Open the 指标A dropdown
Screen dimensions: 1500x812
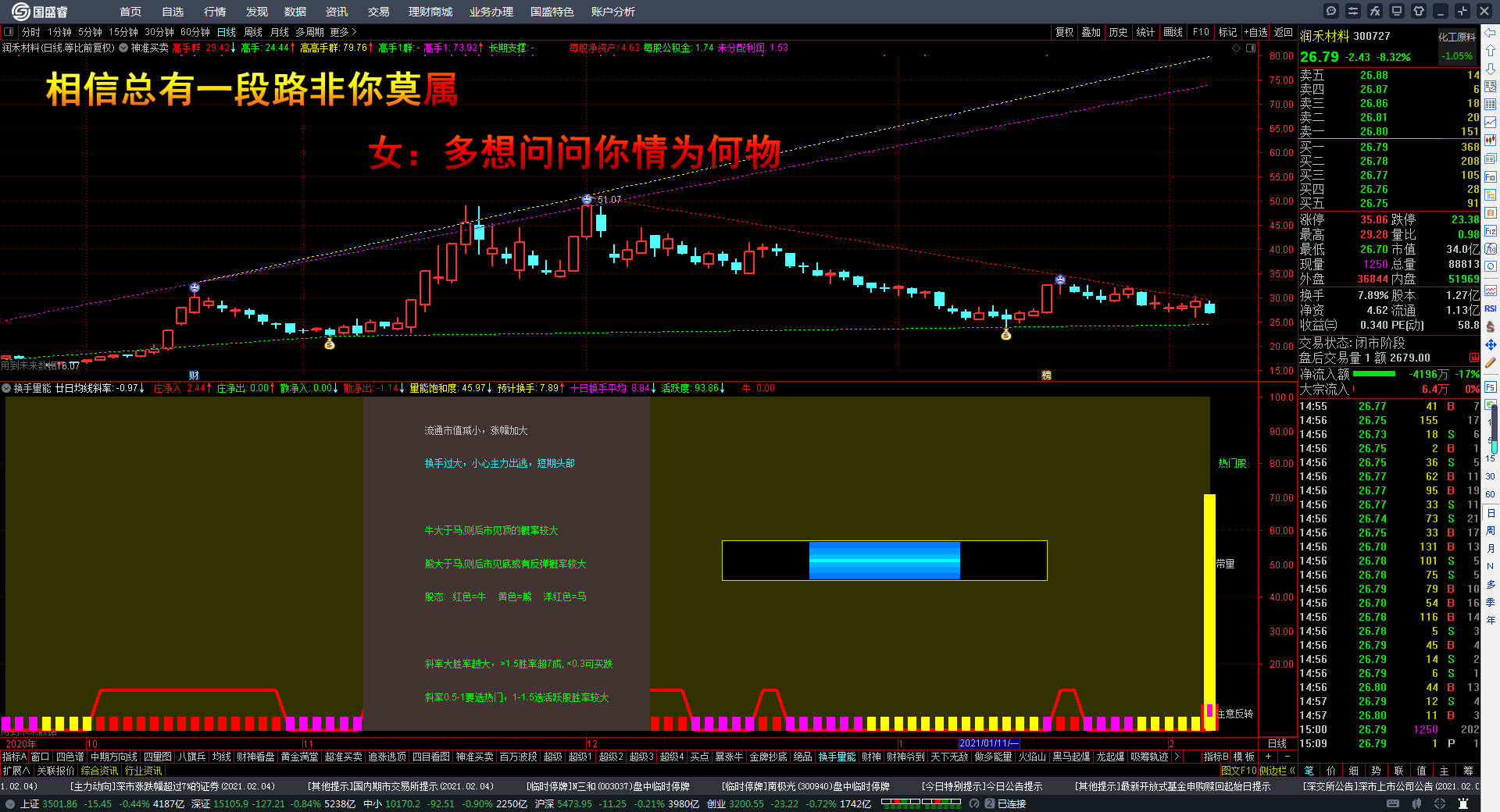click(x=14, y=757)
